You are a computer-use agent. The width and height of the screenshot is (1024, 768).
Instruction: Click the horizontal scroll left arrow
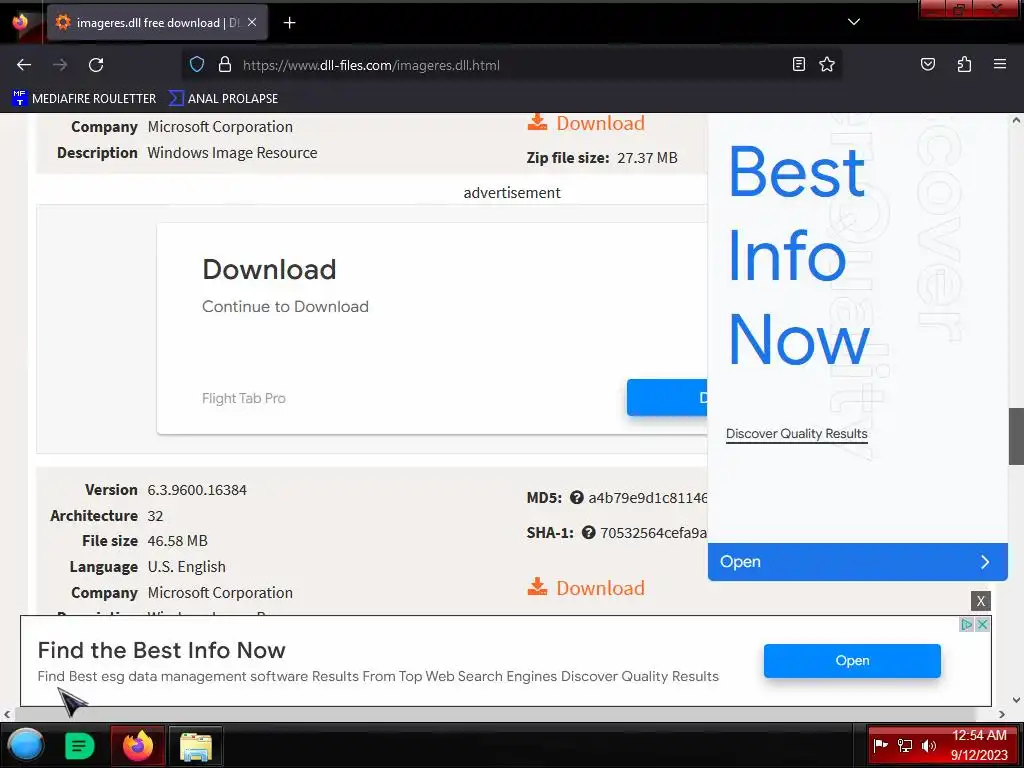pos(7,714)
